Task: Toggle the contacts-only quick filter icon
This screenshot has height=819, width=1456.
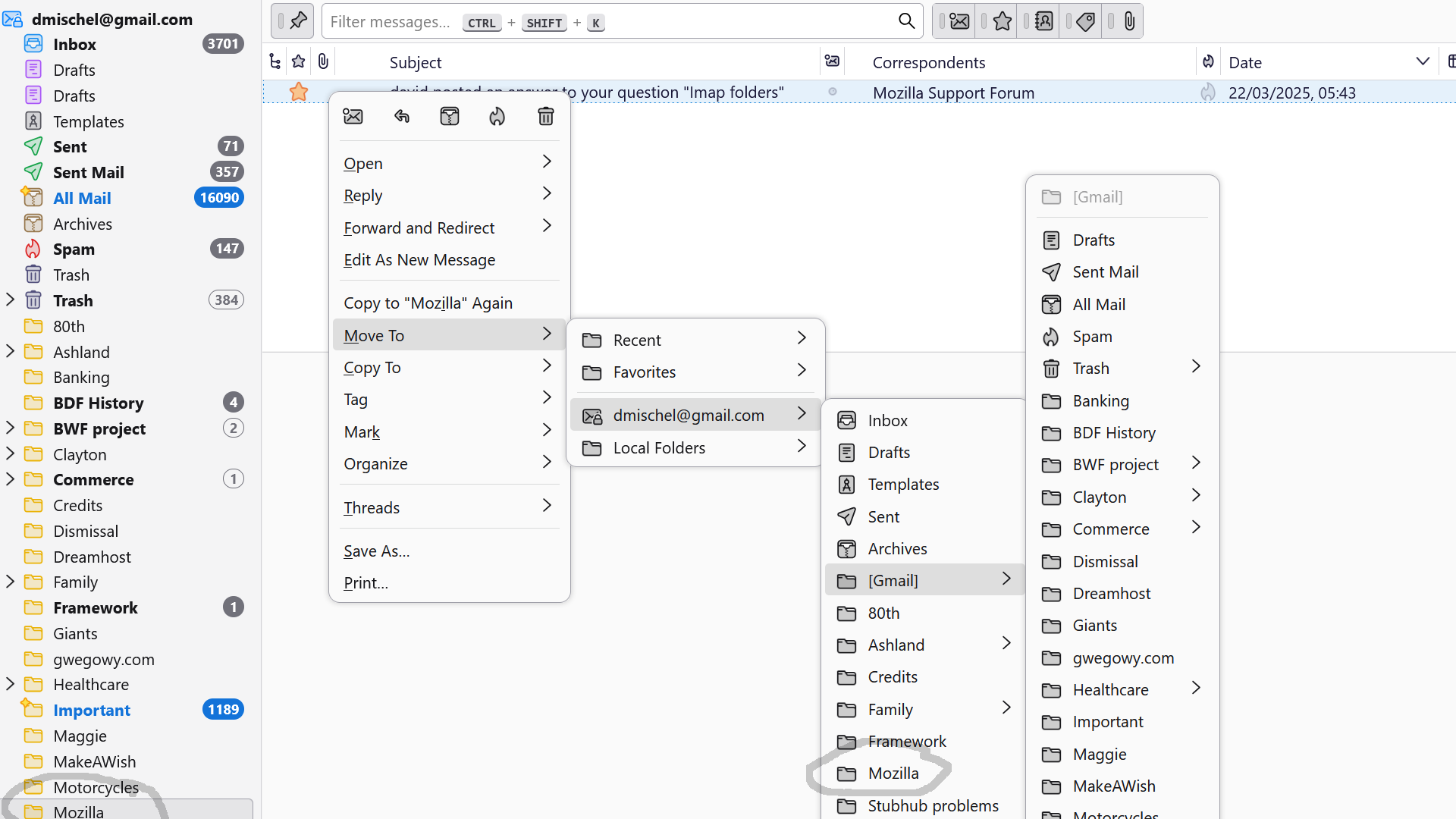Action: (x=1044, y=21)
